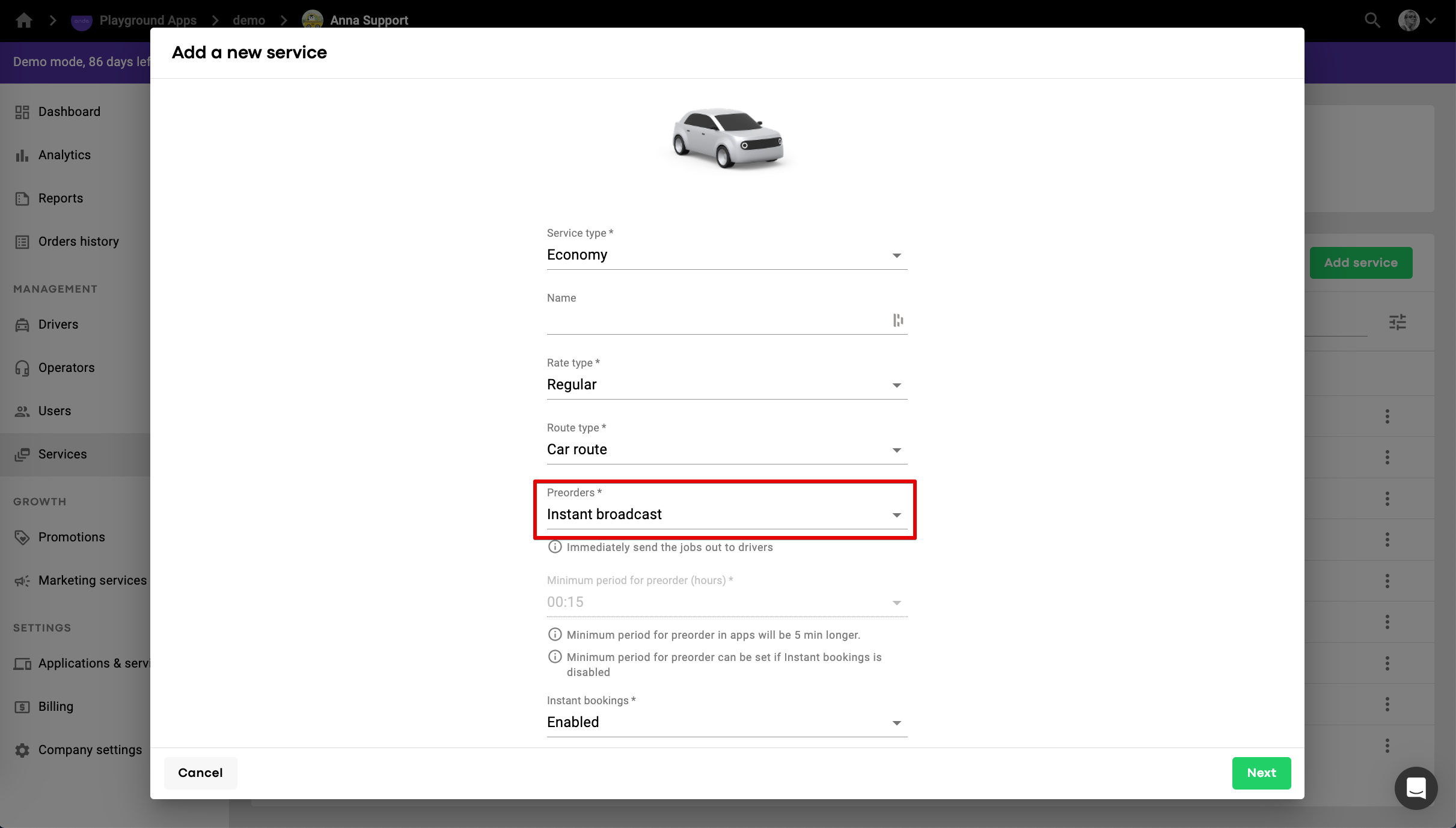Open the chat support bubble icon
Screen dimensions: 1456x828
click(x=1416, y=788)
